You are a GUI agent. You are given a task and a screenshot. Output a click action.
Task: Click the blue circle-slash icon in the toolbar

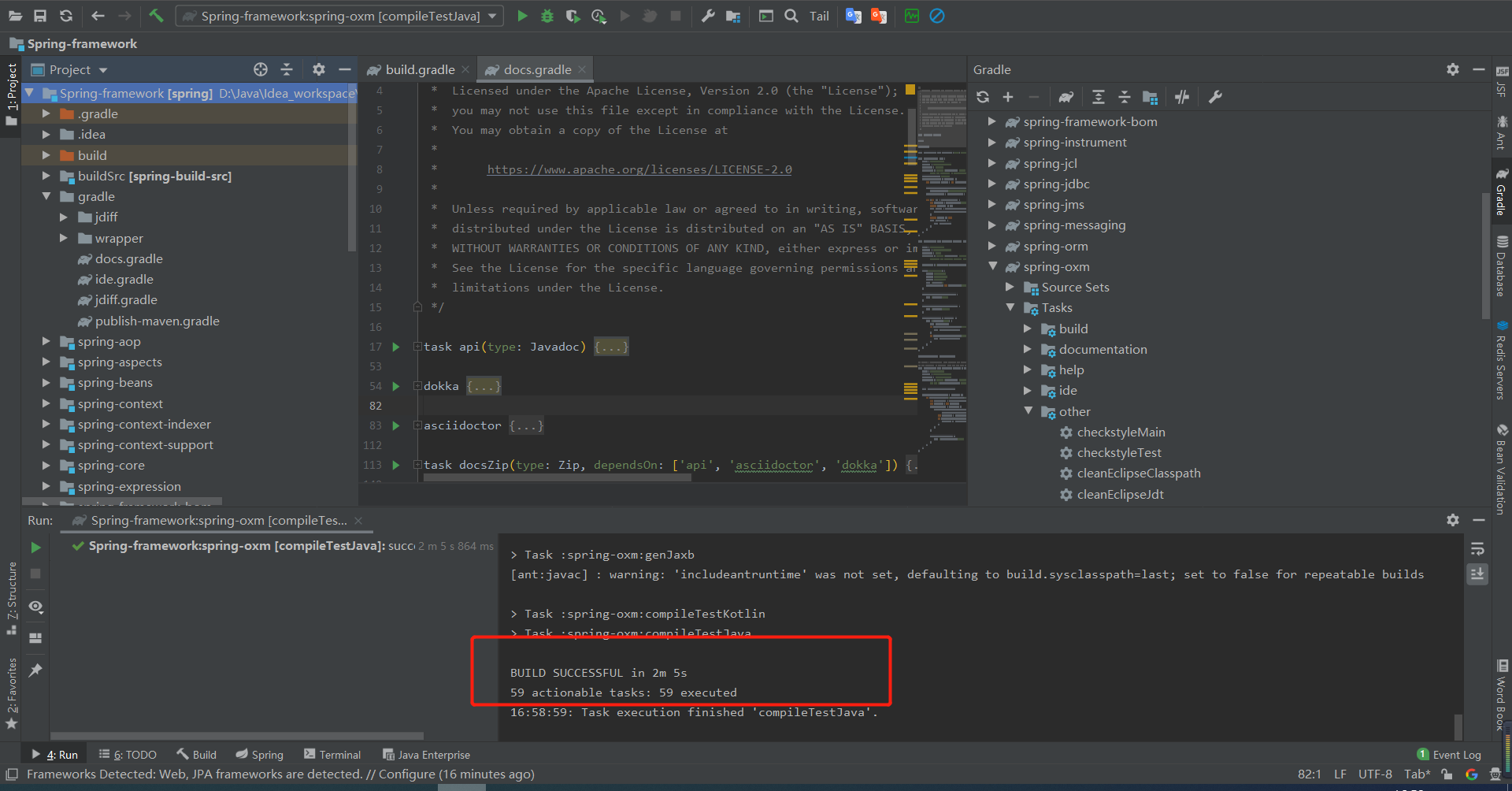click(x=937, y=16)
